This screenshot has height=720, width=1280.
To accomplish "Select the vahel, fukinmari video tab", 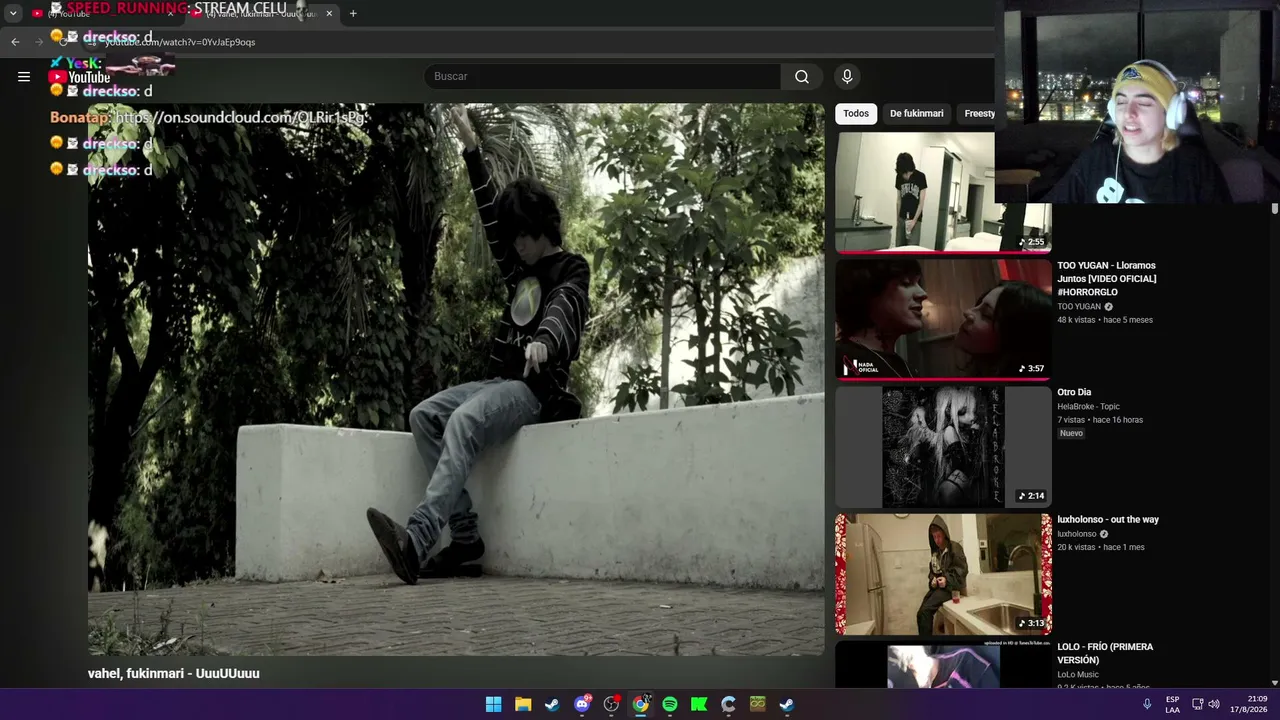I will [262, 14].
